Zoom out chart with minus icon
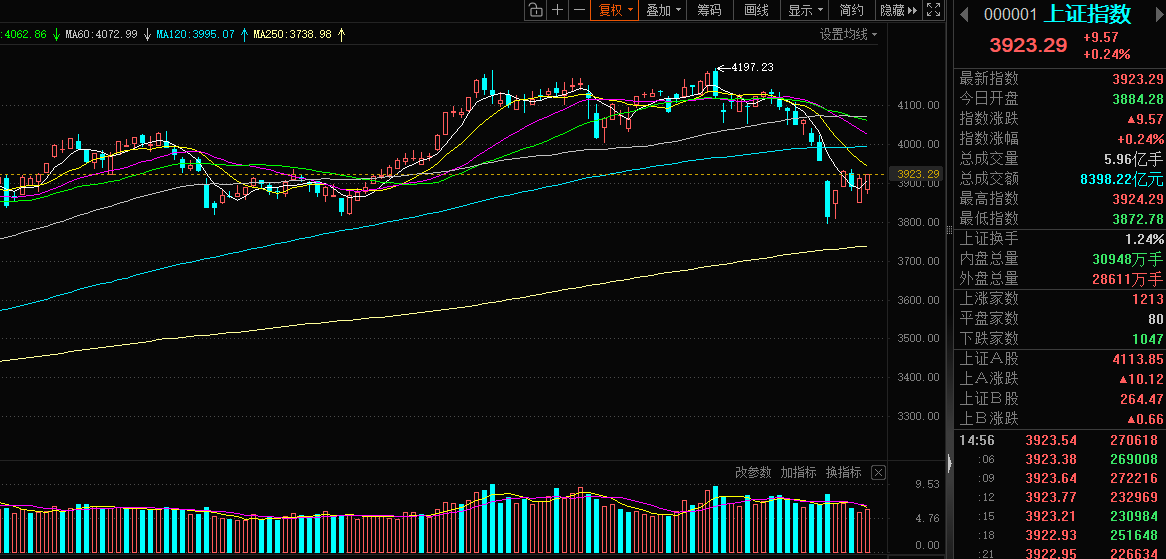Screen dimensions: 1166x559 pyautogui.click(x=579, y=10)
